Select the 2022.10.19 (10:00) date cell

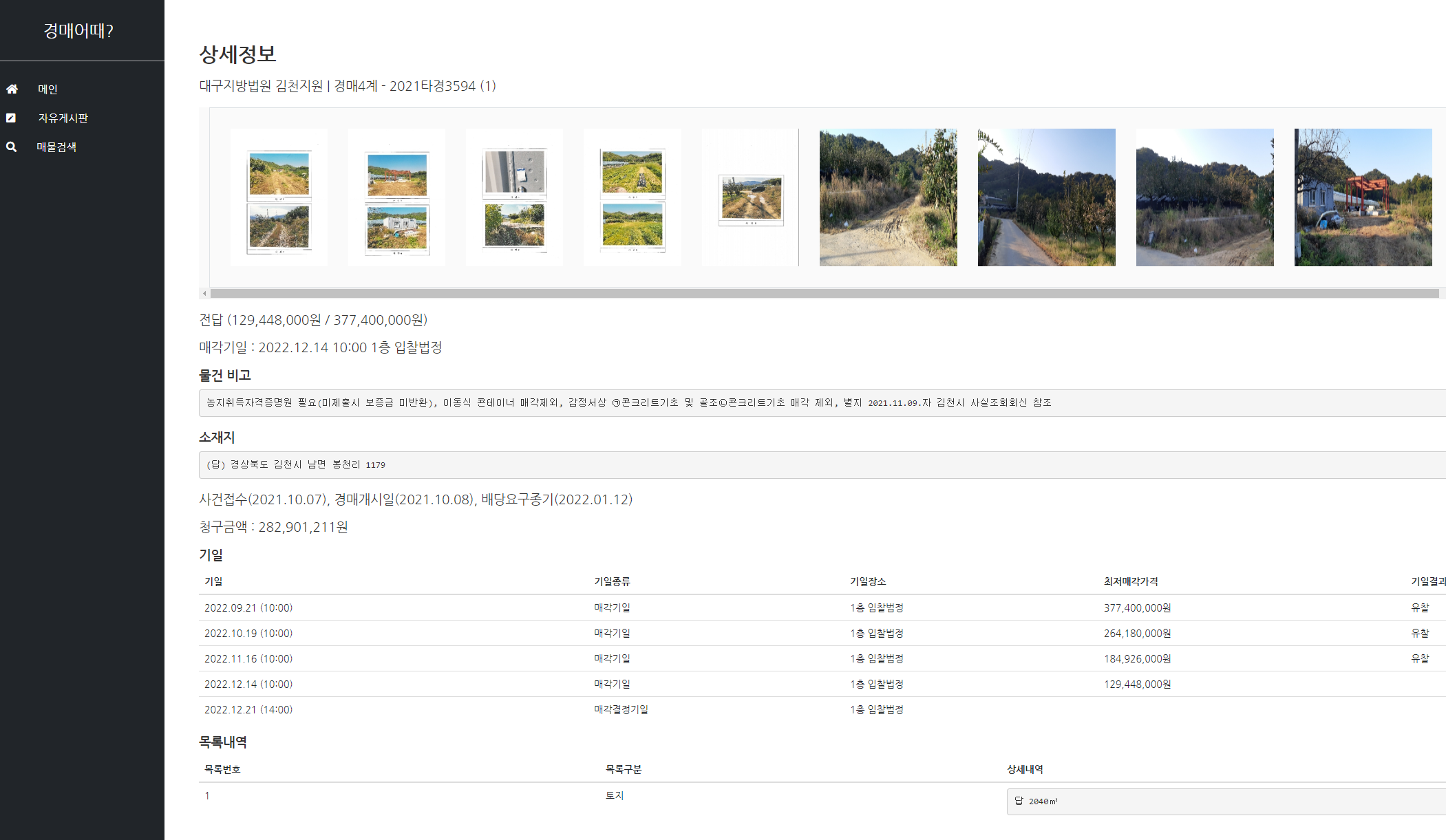click(248, 634)
